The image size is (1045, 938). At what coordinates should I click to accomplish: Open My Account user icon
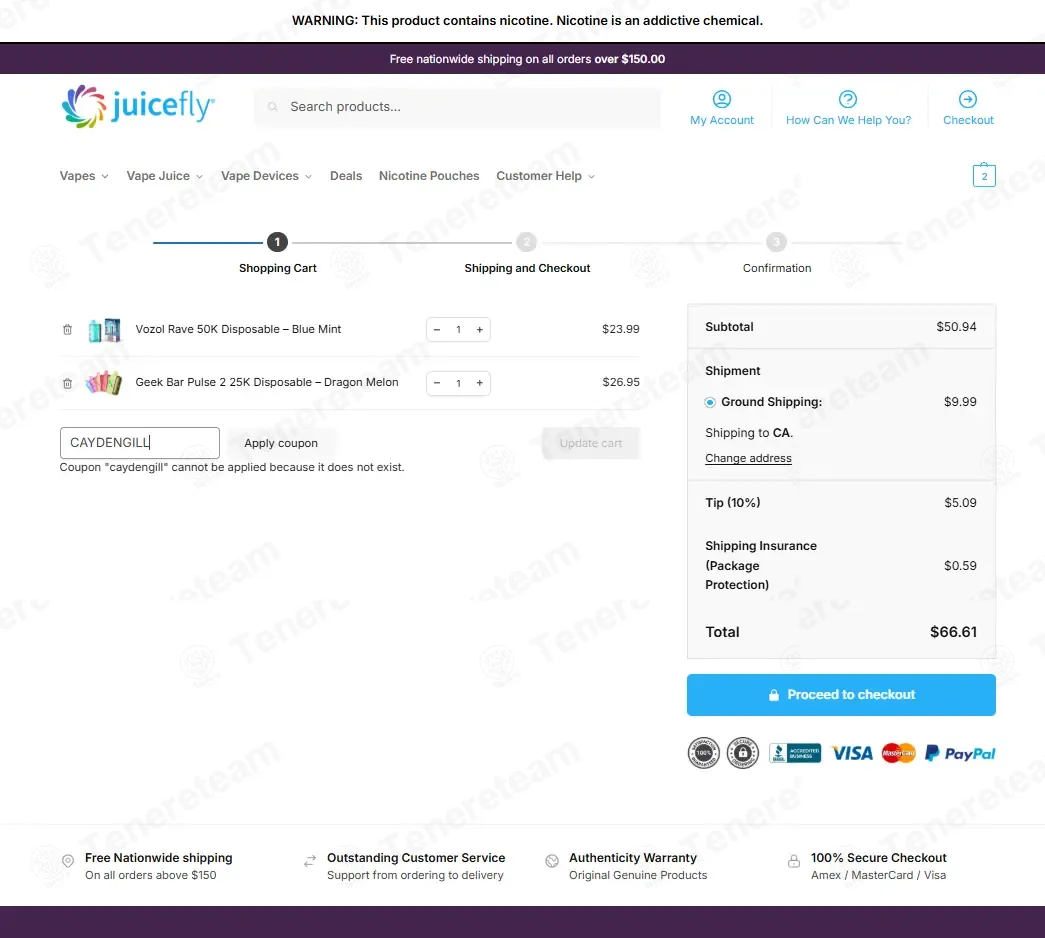click(x=722, y=99)
